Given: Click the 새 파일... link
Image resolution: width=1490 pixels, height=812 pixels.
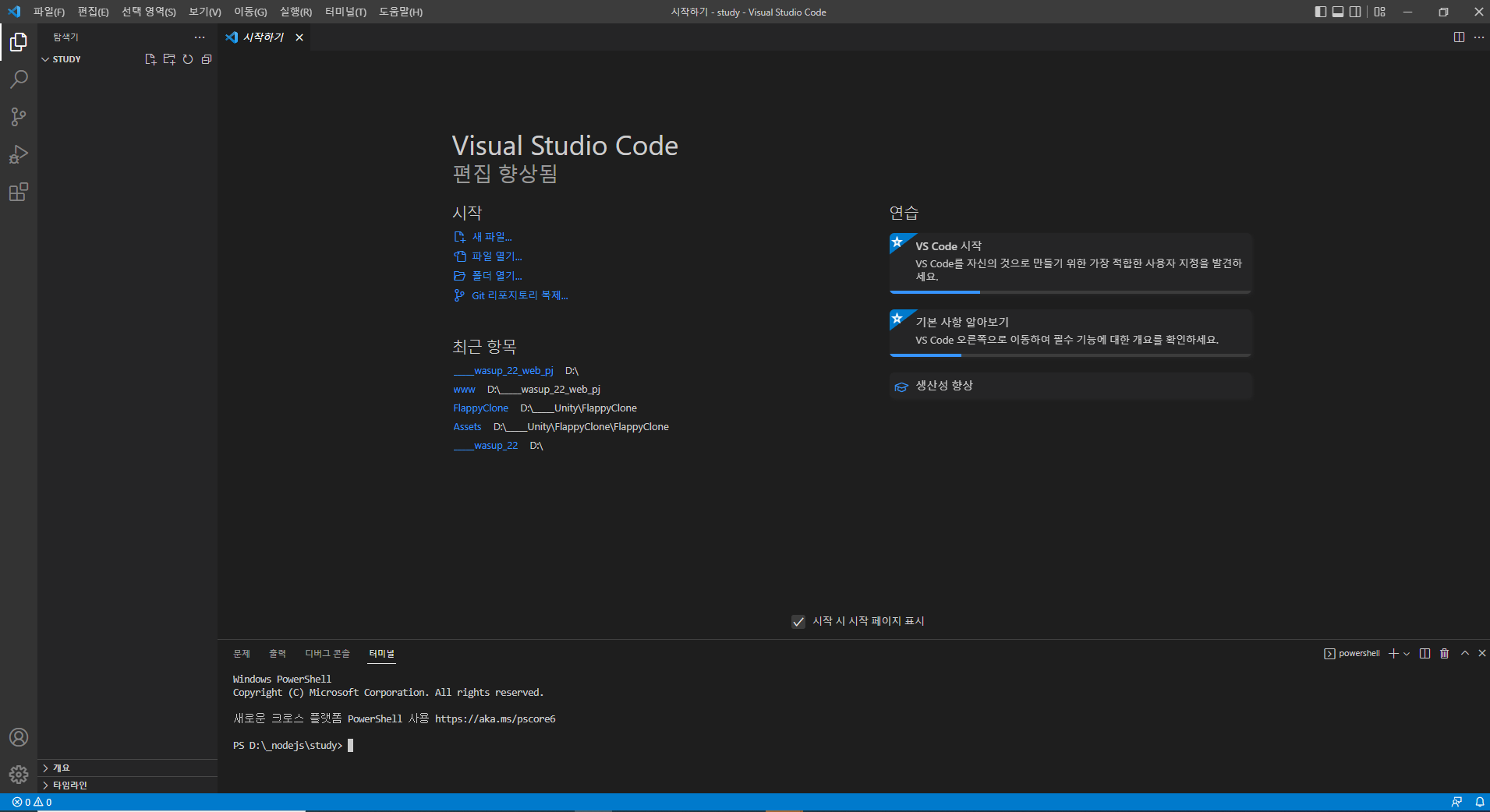Looking at the screenshot, I should tap(491, 237).
